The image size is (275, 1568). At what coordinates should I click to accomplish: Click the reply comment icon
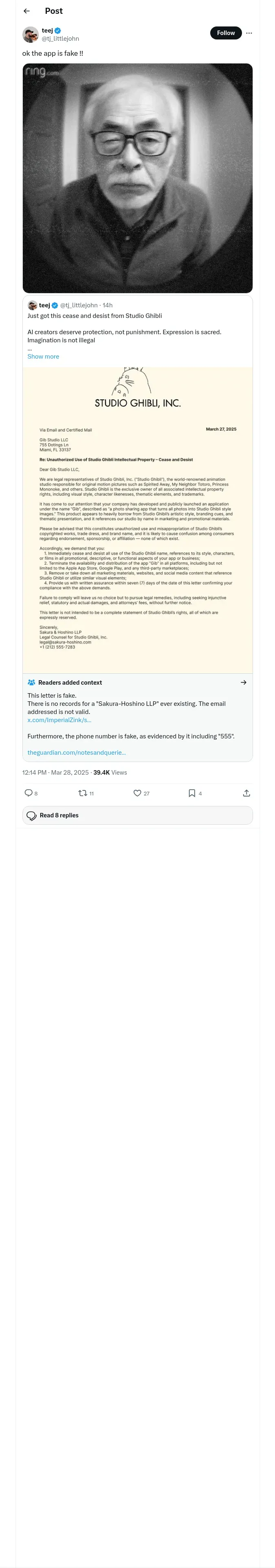[x=29, y=793]
